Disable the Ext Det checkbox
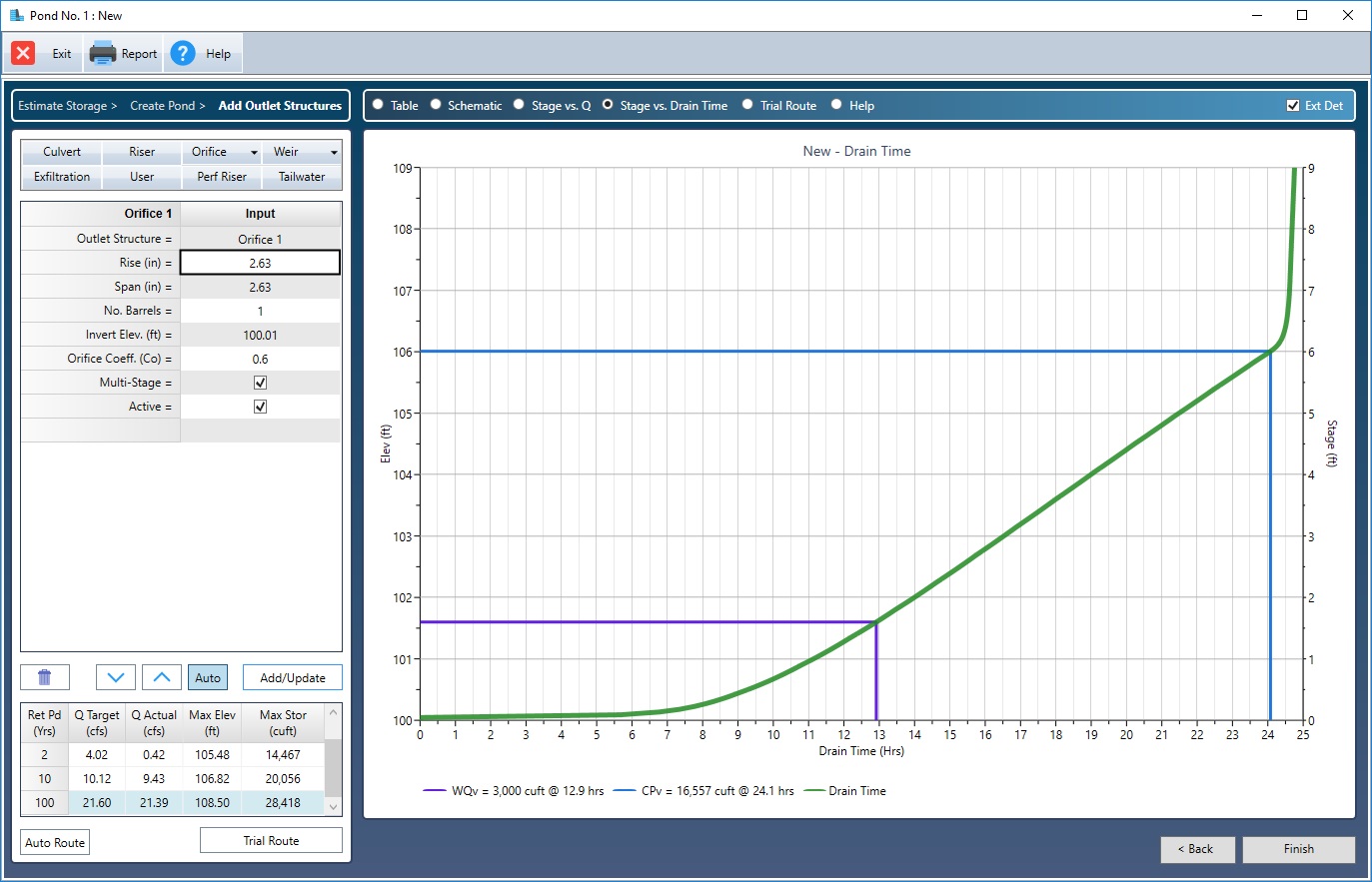 point(1293,106)
